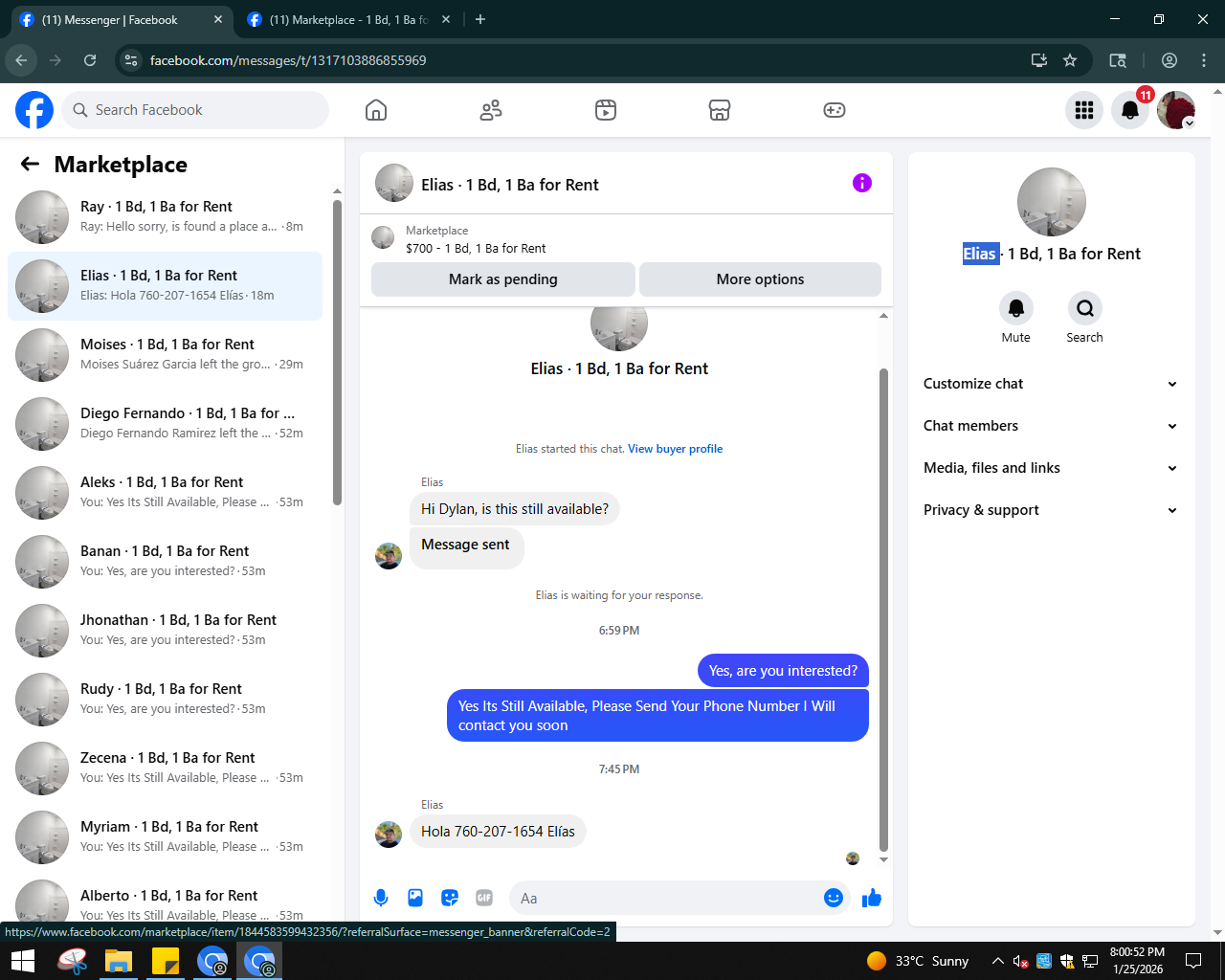Open Windows Start menu

(x=23, y=961)
